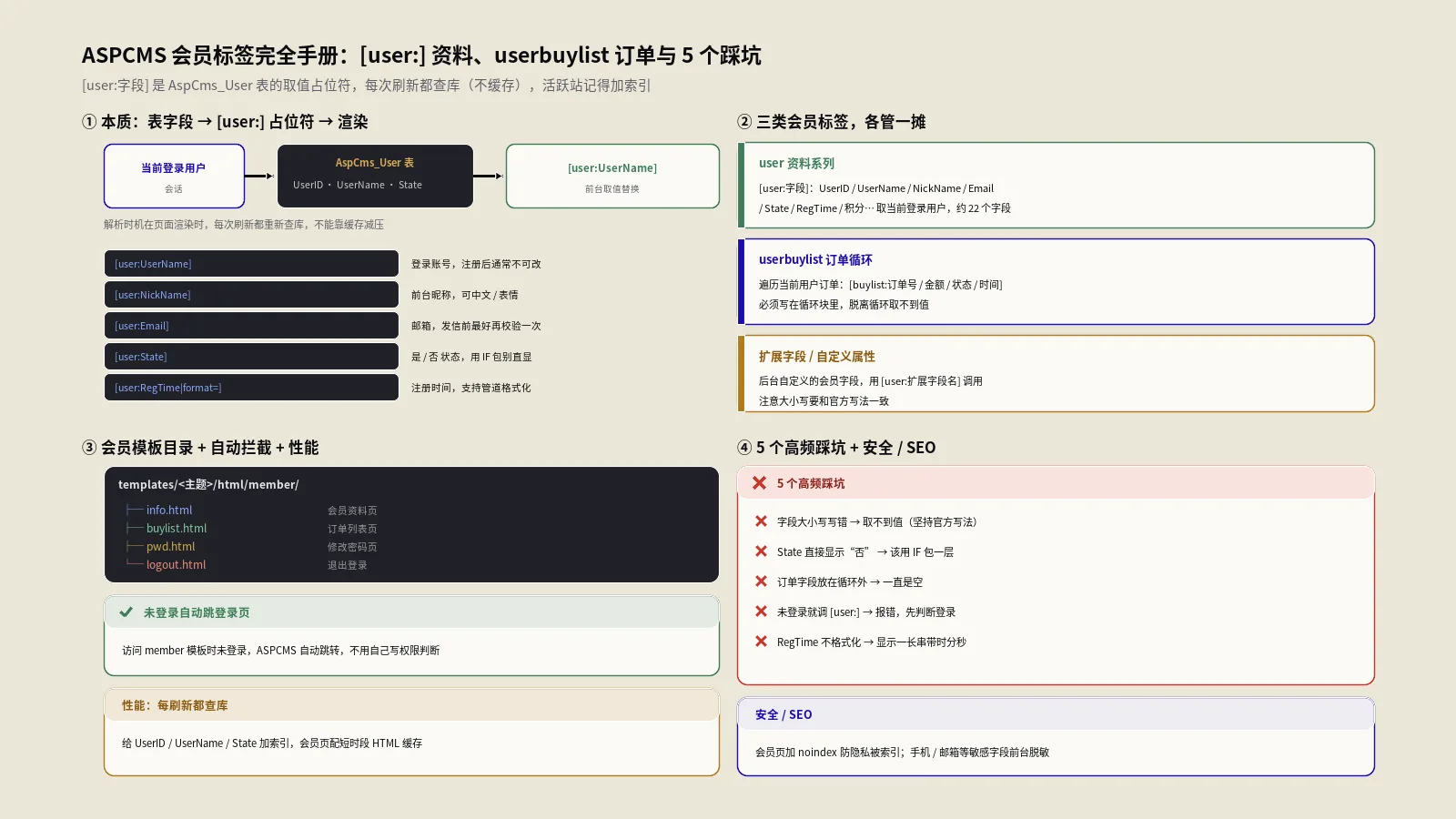Click the red X beside 字段大小写写错
Image resolution: width=1456 pixels, height=819 pixels.
tap(761, 521)
